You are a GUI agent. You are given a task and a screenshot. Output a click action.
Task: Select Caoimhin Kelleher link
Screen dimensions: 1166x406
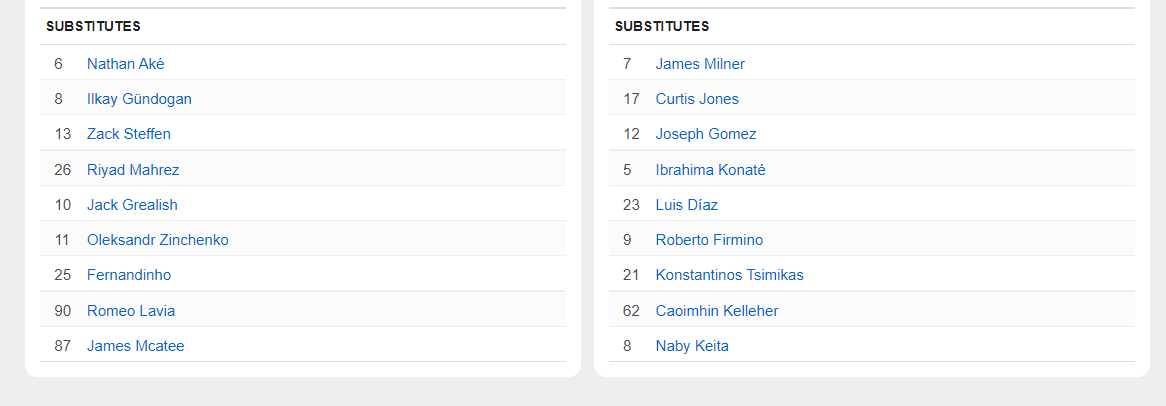(x=716, y=311)
